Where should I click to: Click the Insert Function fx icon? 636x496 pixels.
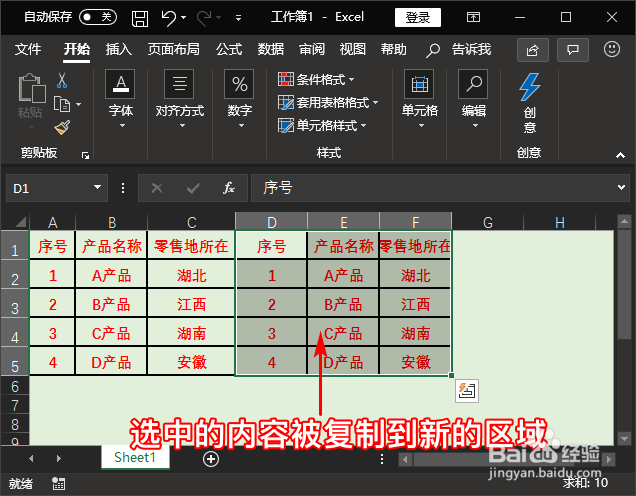click(x=229, y=188)
